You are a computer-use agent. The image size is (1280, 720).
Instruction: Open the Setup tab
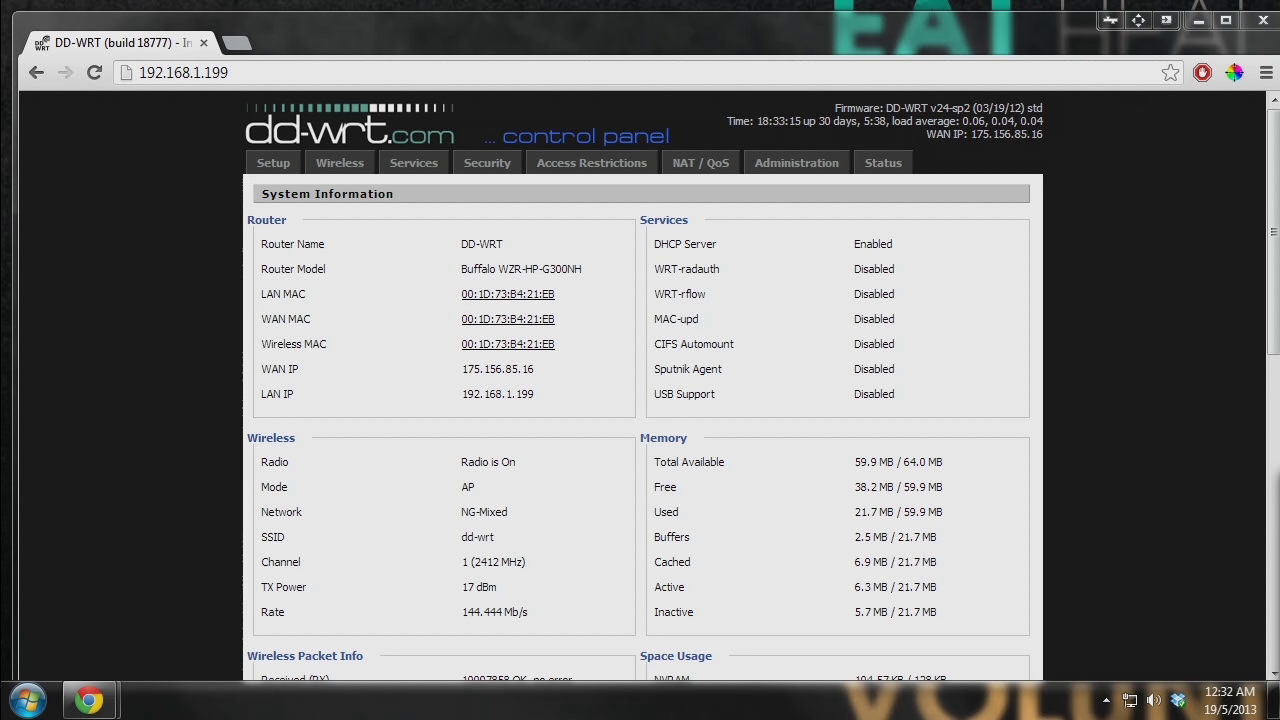273,163
